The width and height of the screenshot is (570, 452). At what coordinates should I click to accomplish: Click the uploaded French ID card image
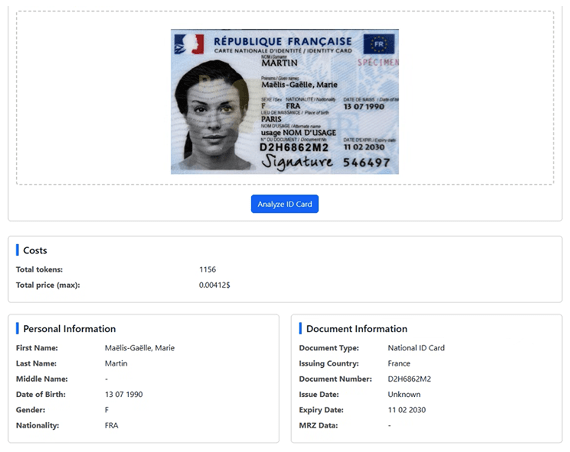pyautogui.click(x=285, y=101)
